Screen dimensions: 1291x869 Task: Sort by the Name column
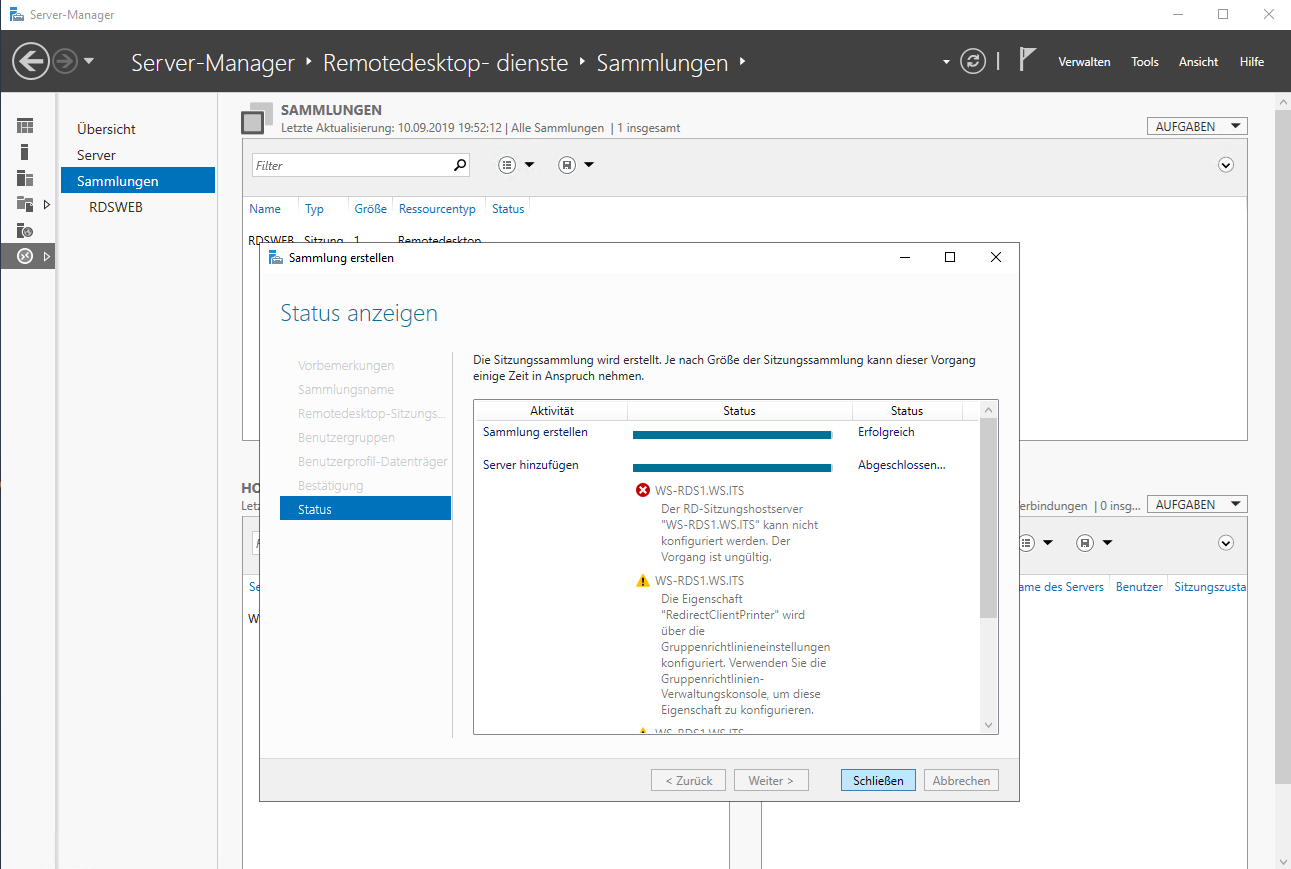coord(265,209)
